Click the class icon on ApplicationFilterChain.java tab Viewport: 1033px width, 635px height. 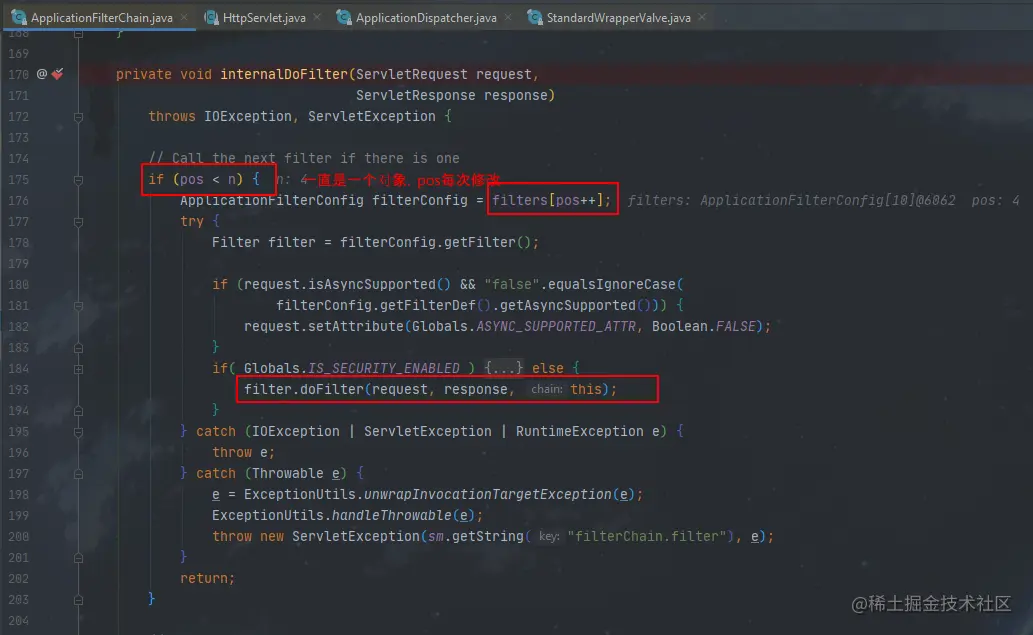19,17
